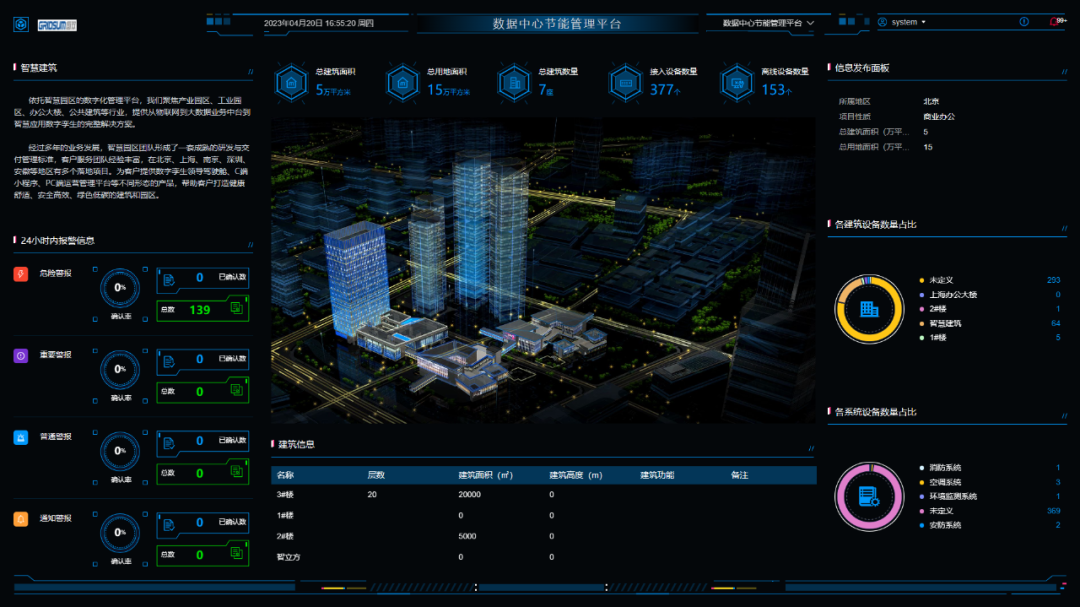
Task: Toggle 消防系统 legend entry
Action: pos(941,468)
